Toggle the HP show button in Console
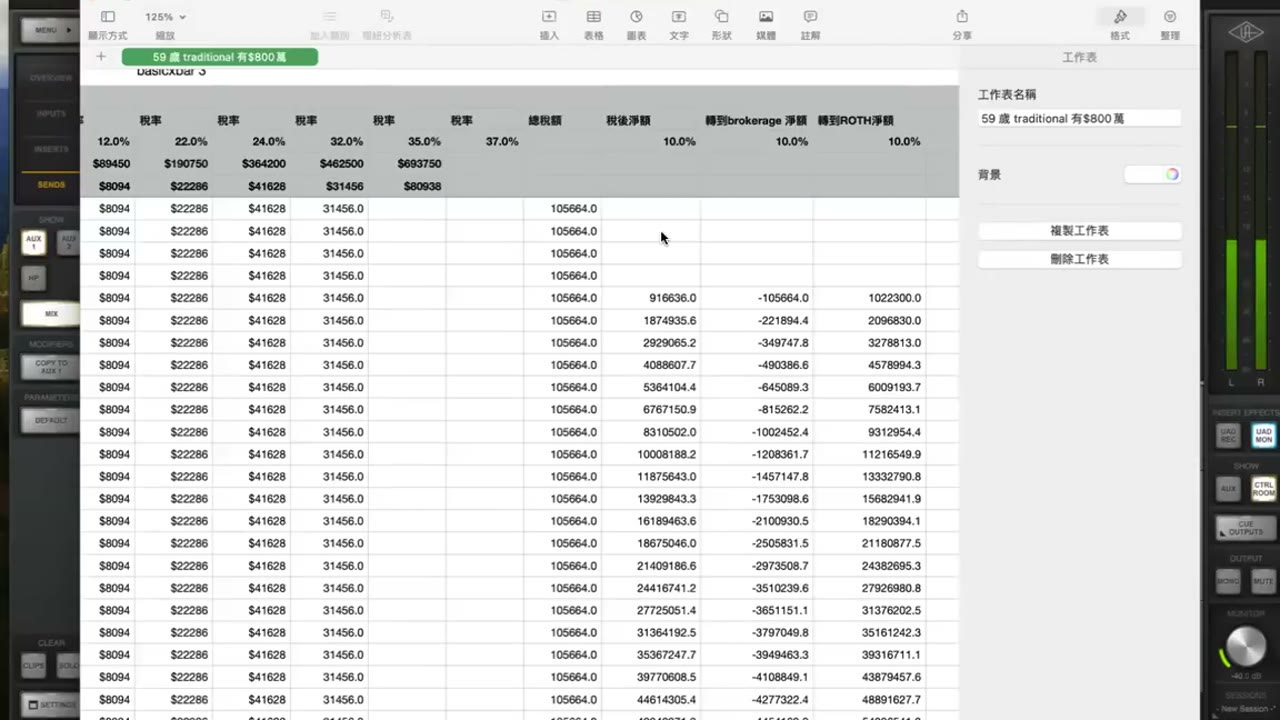Viewport: 1280px width, 720px height. point(34,278)
